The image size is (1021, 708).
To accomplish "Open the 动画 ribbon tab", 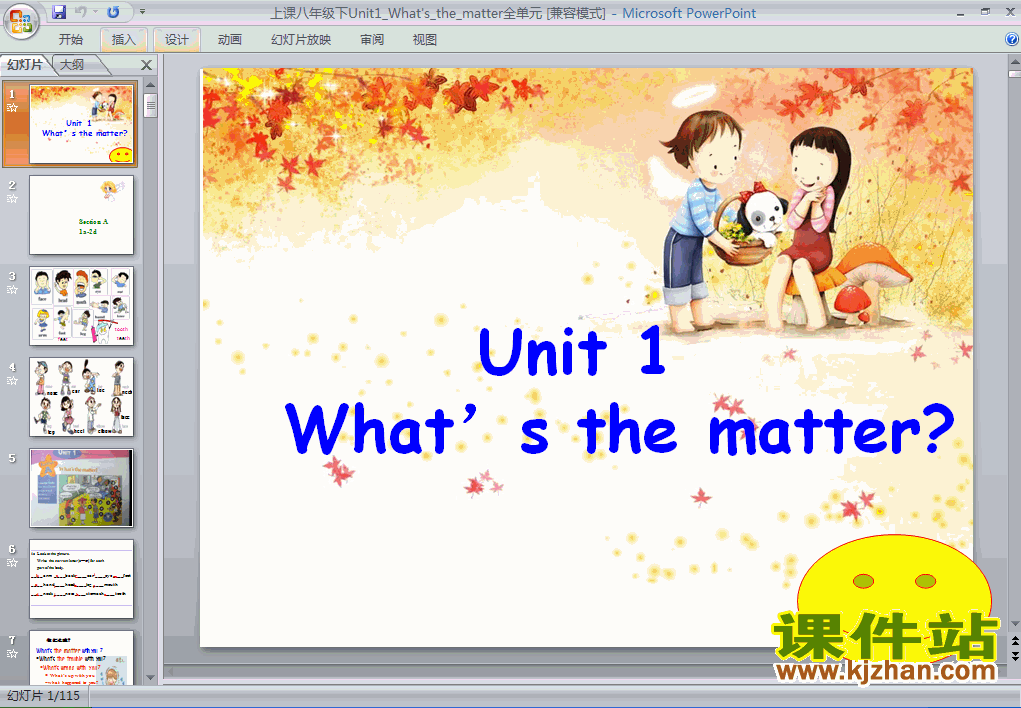I will click(229, 40).
